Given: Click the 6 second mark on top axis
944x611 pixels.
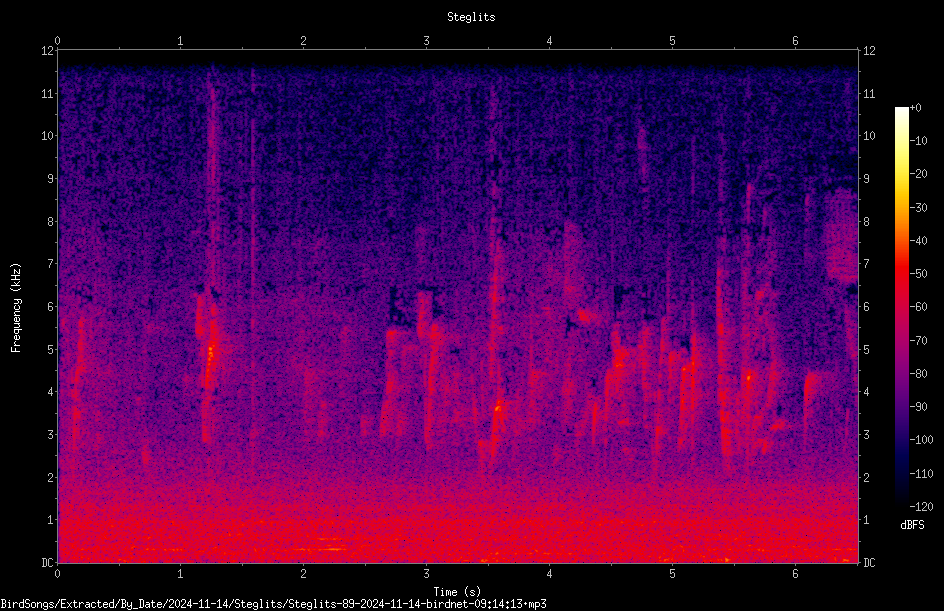Looking at the screenshot, I should point(795,41).
